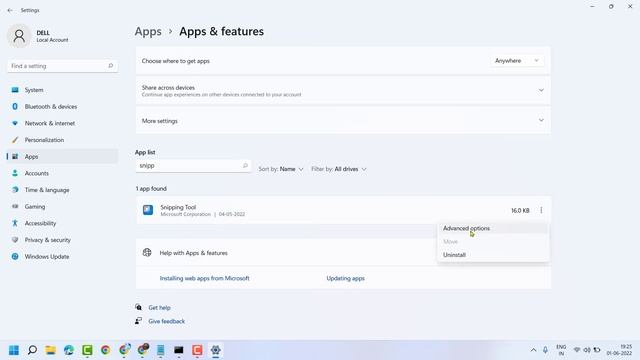Click Apps in the breadcrumb
The image size is (640, 360).
click(x=148, y=31)
